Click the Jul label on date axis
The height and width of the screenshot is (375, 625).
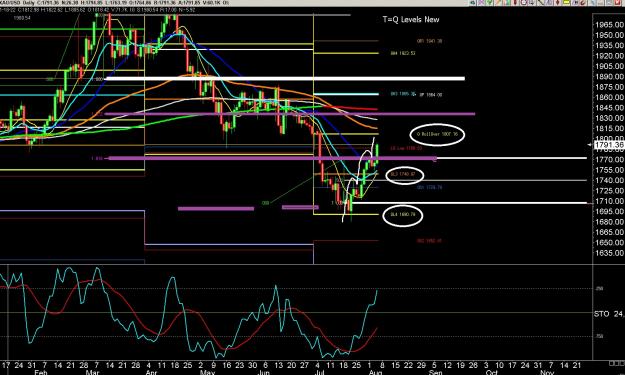click(320, 372)
